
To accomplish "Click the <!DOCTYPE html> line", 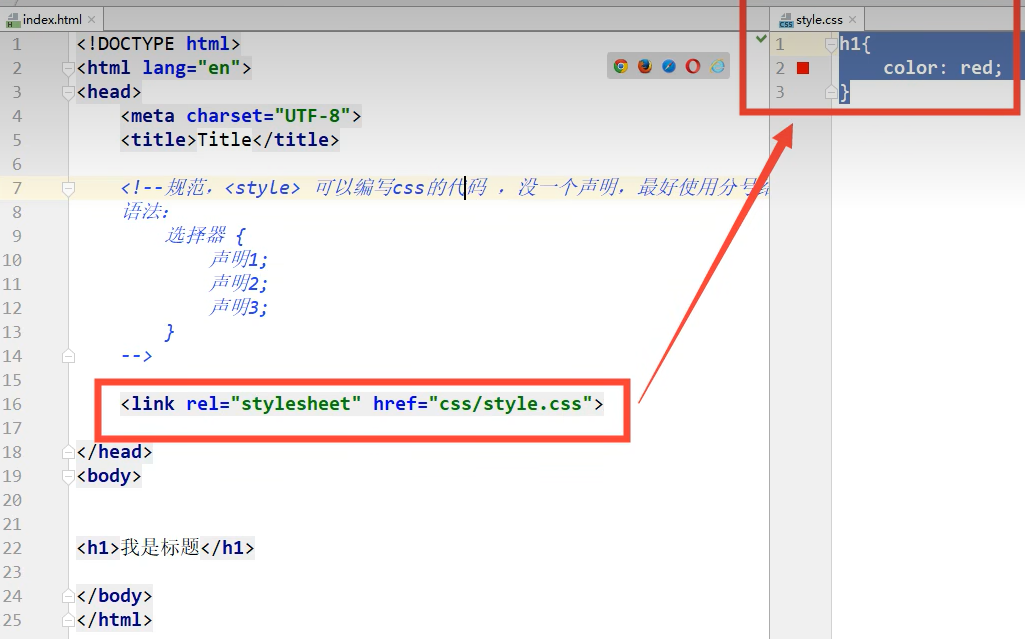I will coord(158,44).
